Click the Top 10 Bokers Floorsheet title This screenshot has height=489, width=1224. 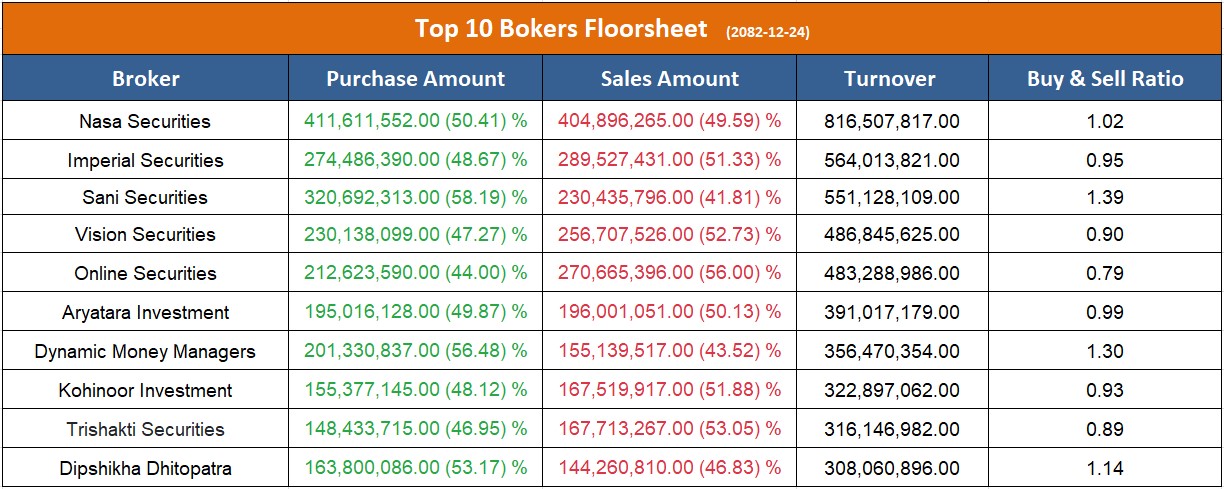tap(563, 28)
